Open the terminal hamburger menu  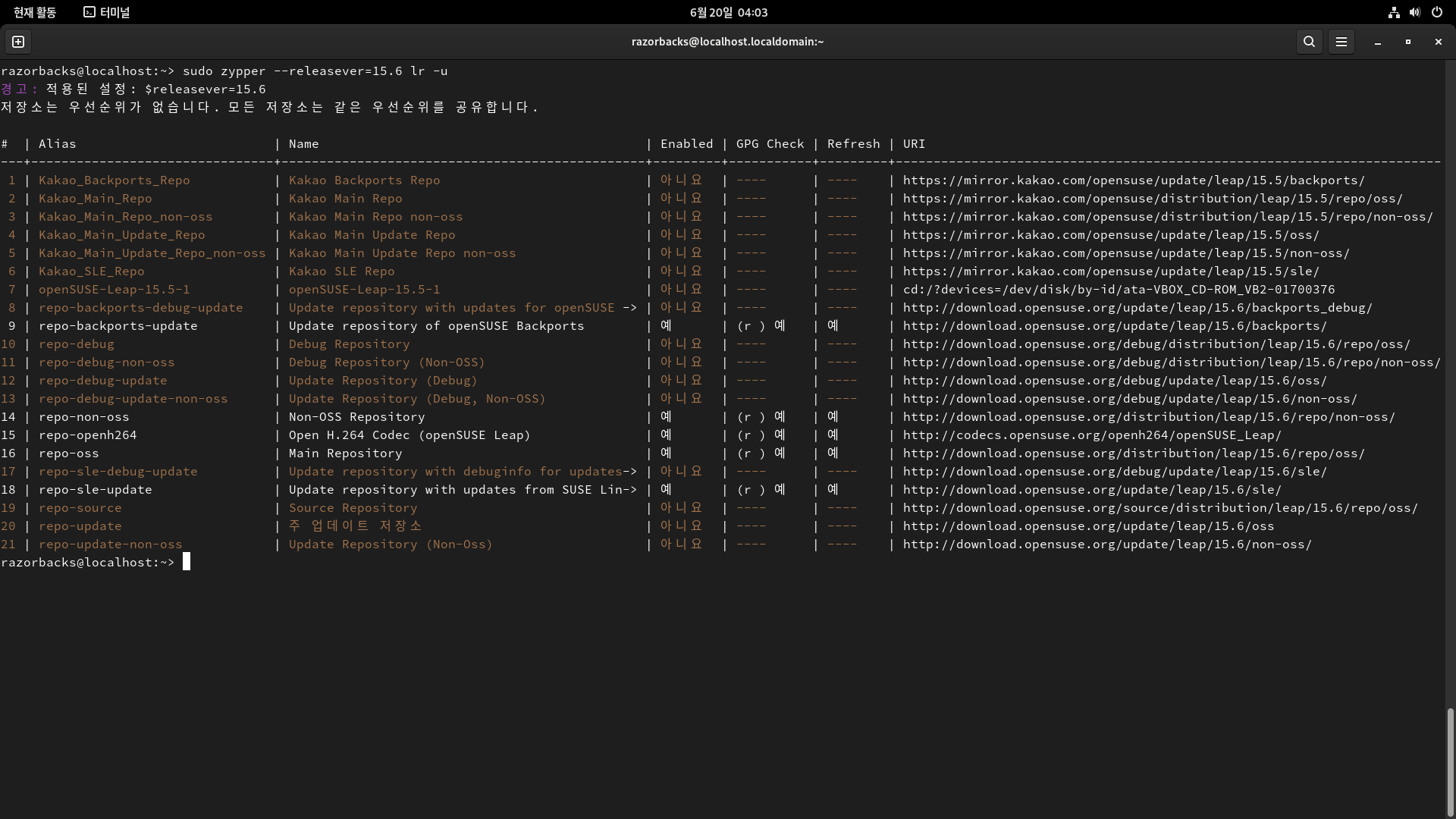pos(1341,42)
